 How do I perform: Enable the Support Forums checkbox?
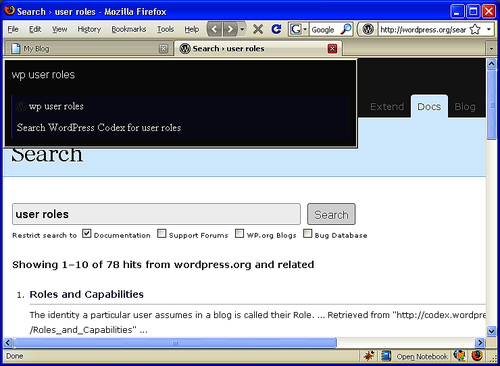pyautogui.click(x=162, y=233)
